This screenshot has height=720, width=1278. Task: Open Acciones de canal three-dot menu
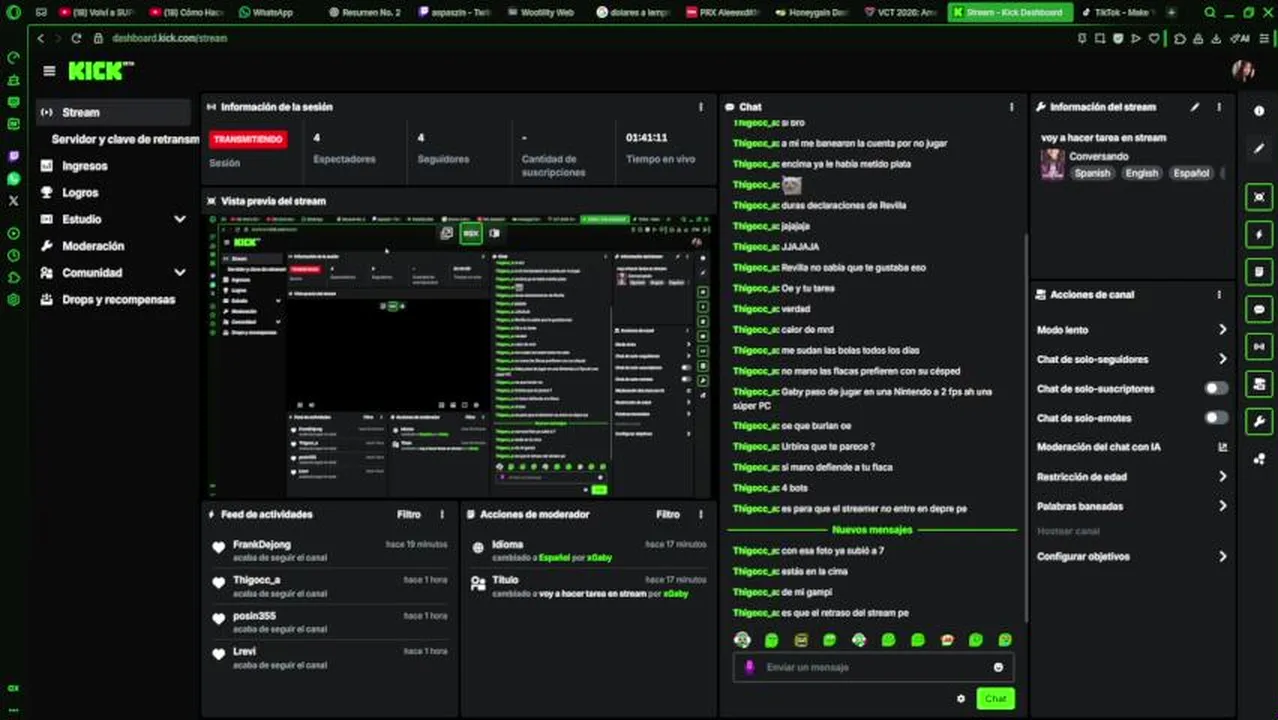coord(1219,295)
